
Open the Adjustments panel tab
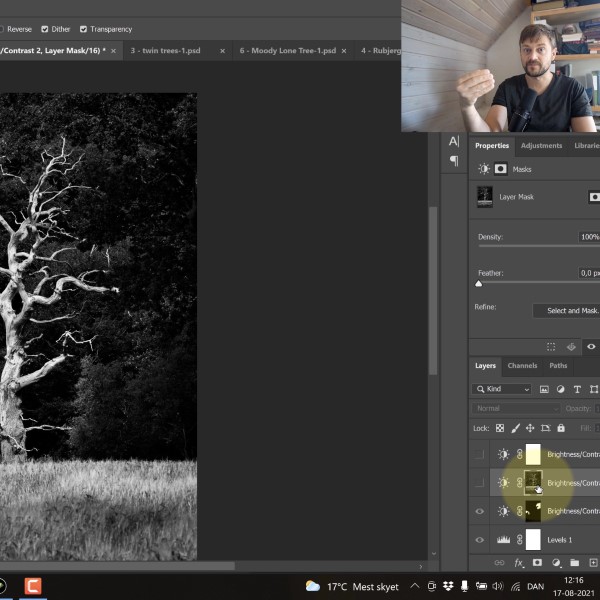541,145
